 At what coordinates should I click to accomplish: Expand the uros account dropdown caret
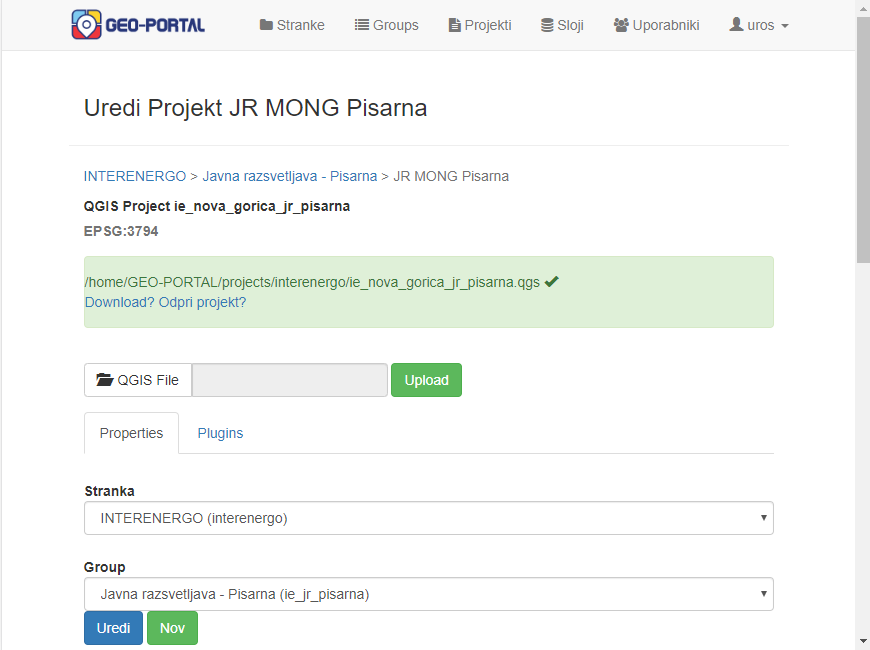(785, 26)
